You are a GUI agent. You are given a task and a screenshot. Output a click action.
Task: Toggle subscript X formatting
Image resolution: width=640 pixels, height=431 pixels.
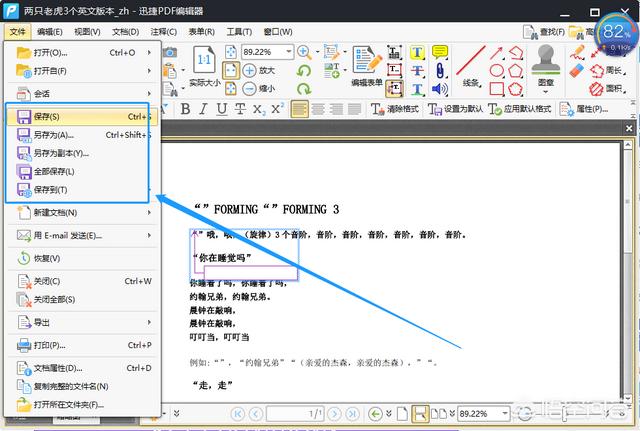259,109
